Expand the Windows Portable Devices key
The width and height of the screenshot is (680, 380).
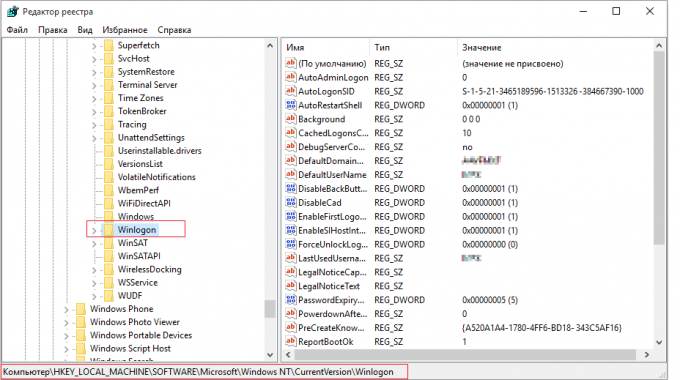(x=66, y=336)
